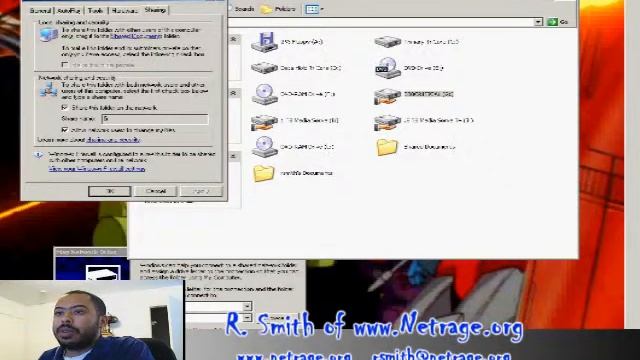Image resolution: width=640 pixels, height=360 pixels.
Task: Click the Apply button
Action: tap(201, 191)
